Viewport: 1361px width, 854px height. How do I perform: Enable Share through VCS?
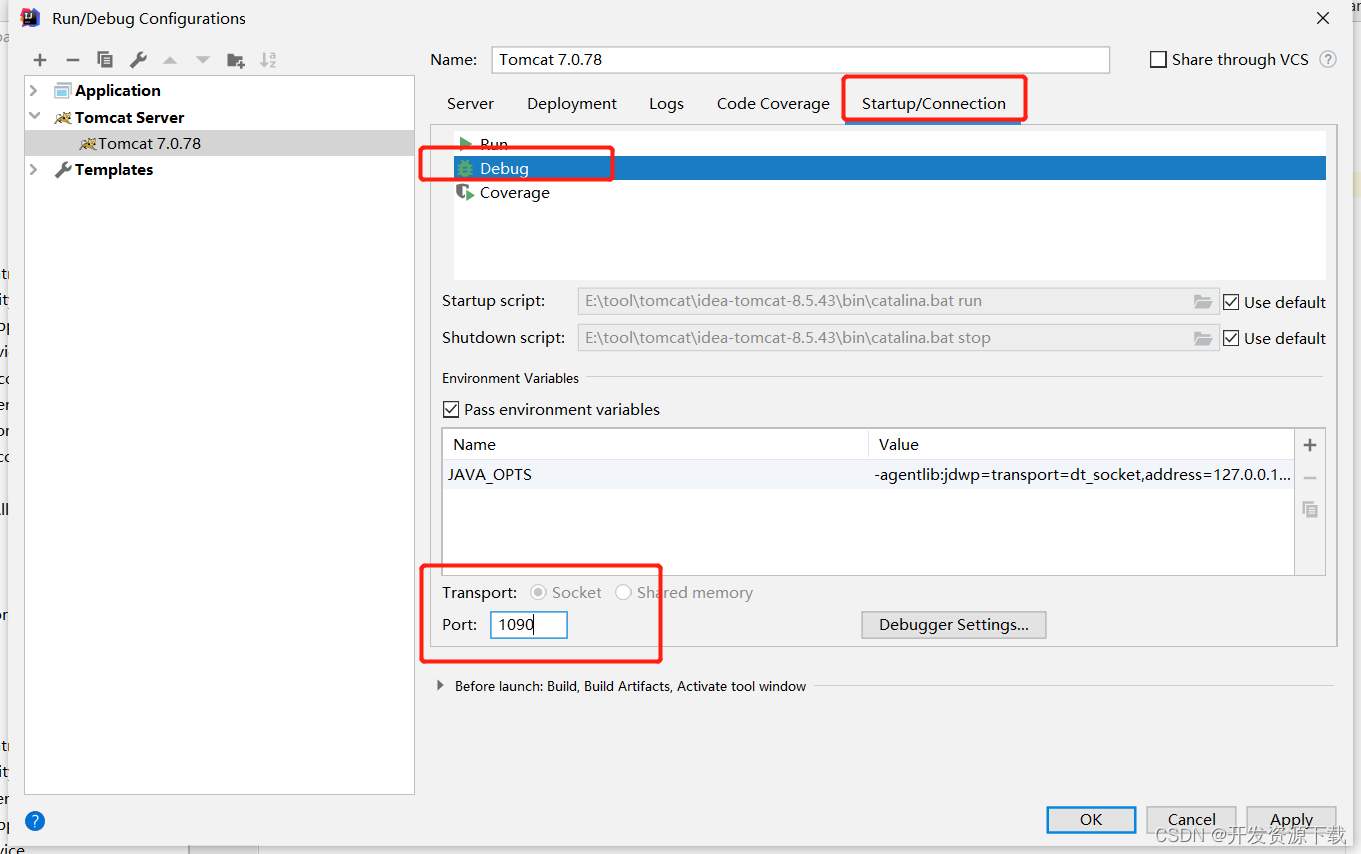[x=1158, y=59]
